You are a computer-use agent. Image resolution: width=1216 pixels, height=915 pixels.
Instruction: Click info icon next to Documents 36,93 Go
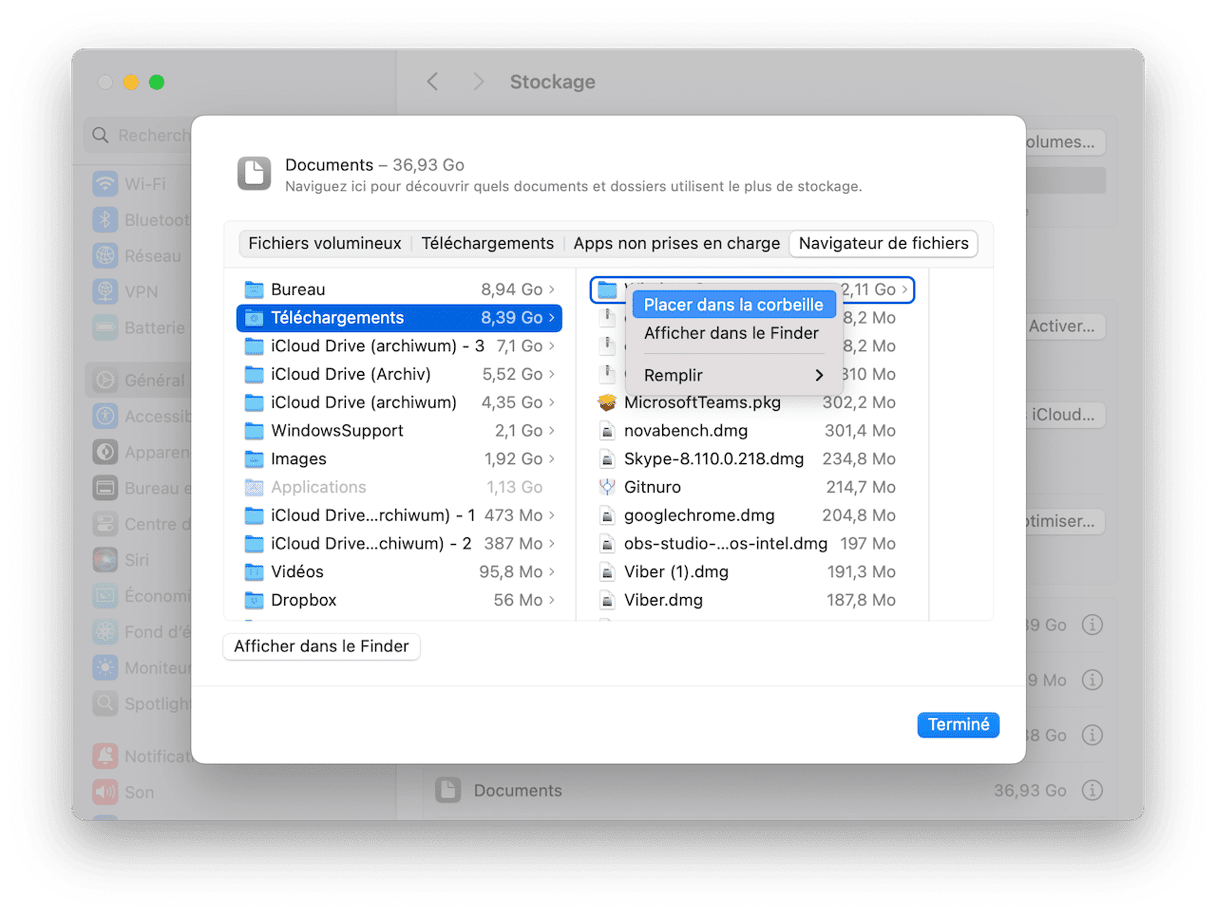1092,790
